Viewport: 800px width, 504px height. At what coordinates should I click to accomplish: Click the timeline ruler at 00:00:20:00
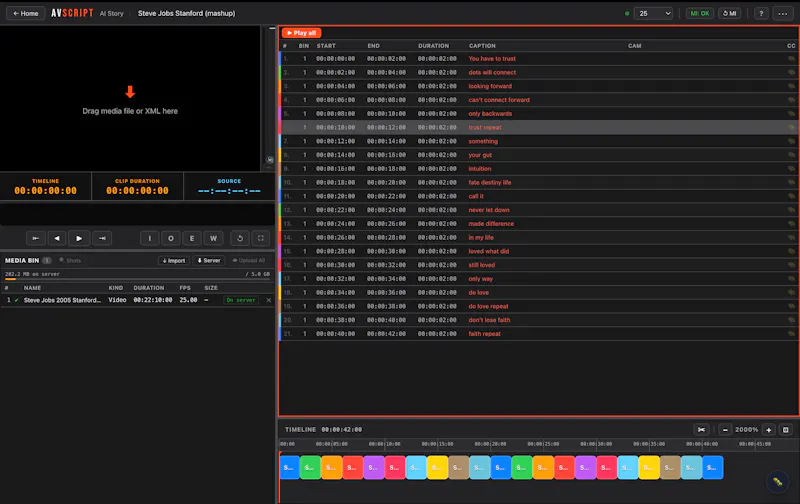(490, 444)
